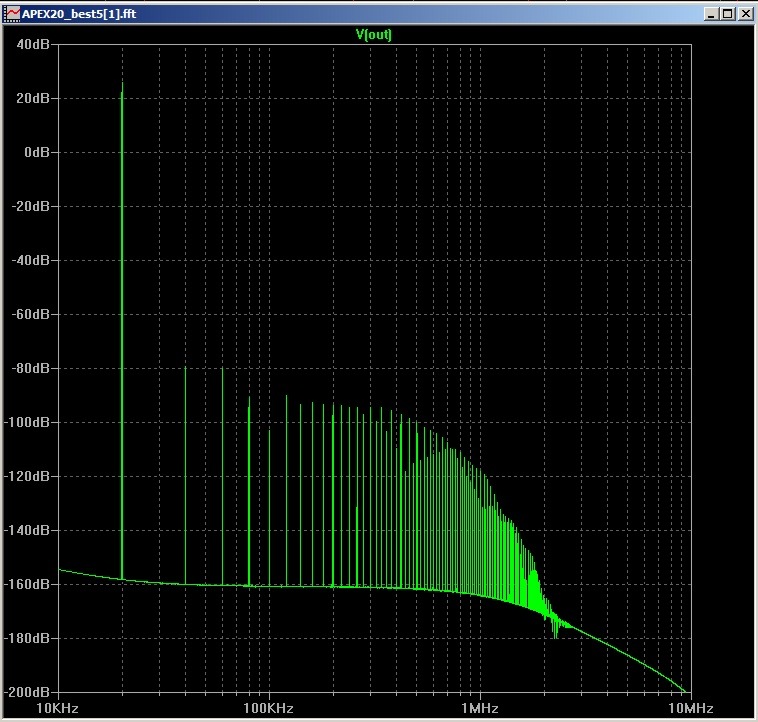Click the -200dB vertical axis label
This screenshot has height=722, width=758.
(x=27, y=692)
